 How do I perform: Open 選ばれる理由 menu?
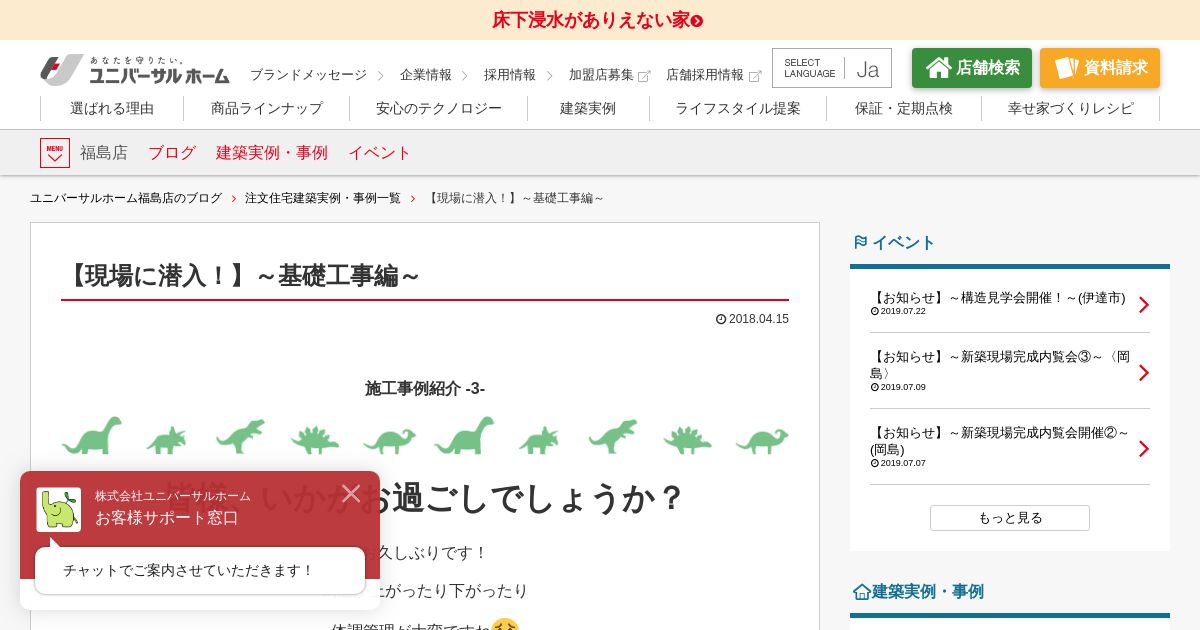(112, 108)
